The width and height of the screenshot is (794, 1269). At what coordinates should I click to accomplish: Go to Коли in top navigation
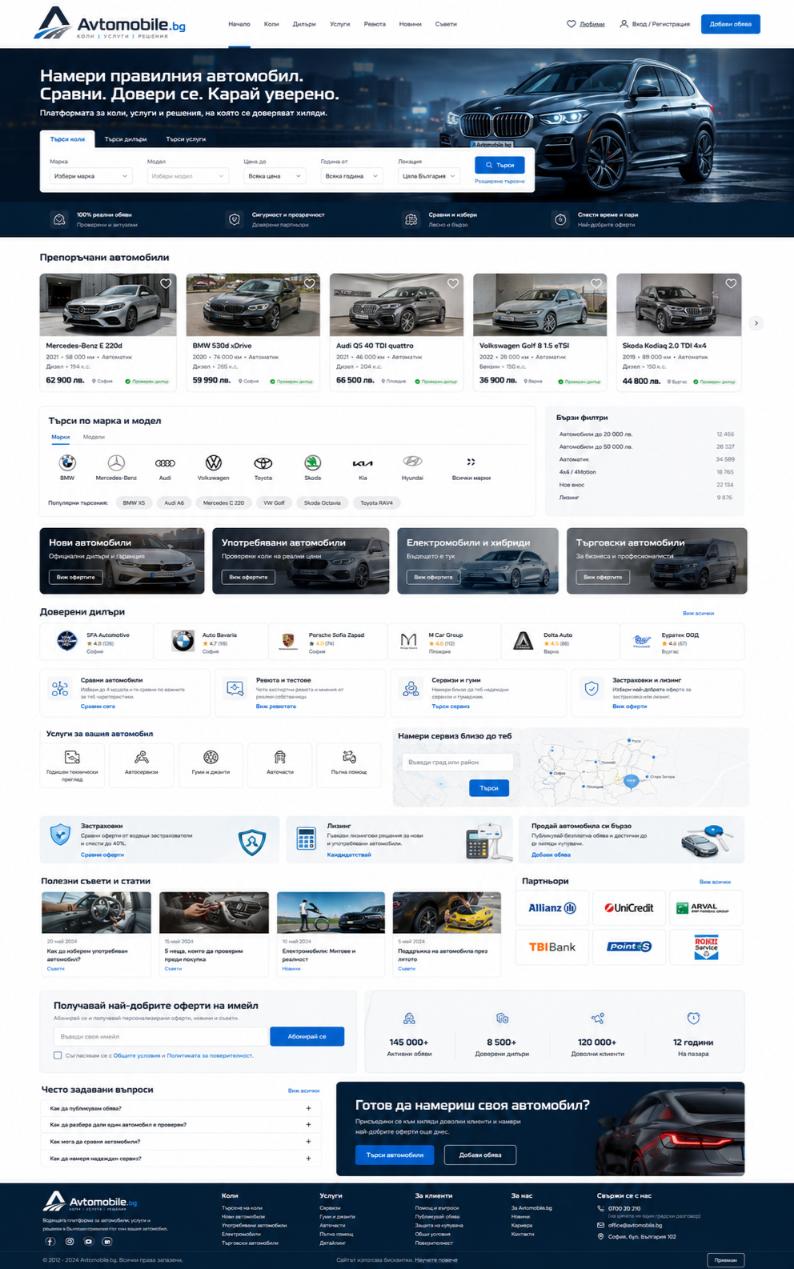tap(271, 23)
